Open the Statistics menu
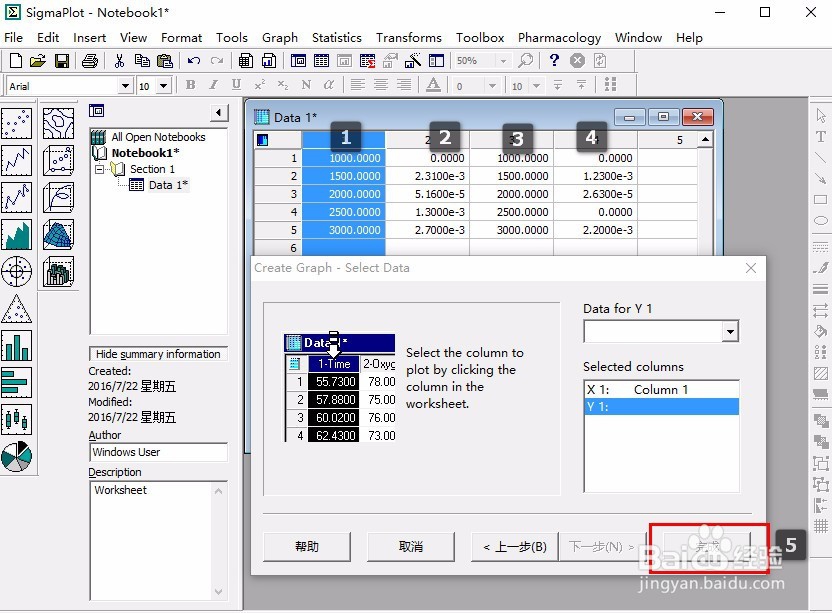 coord(336,38)
